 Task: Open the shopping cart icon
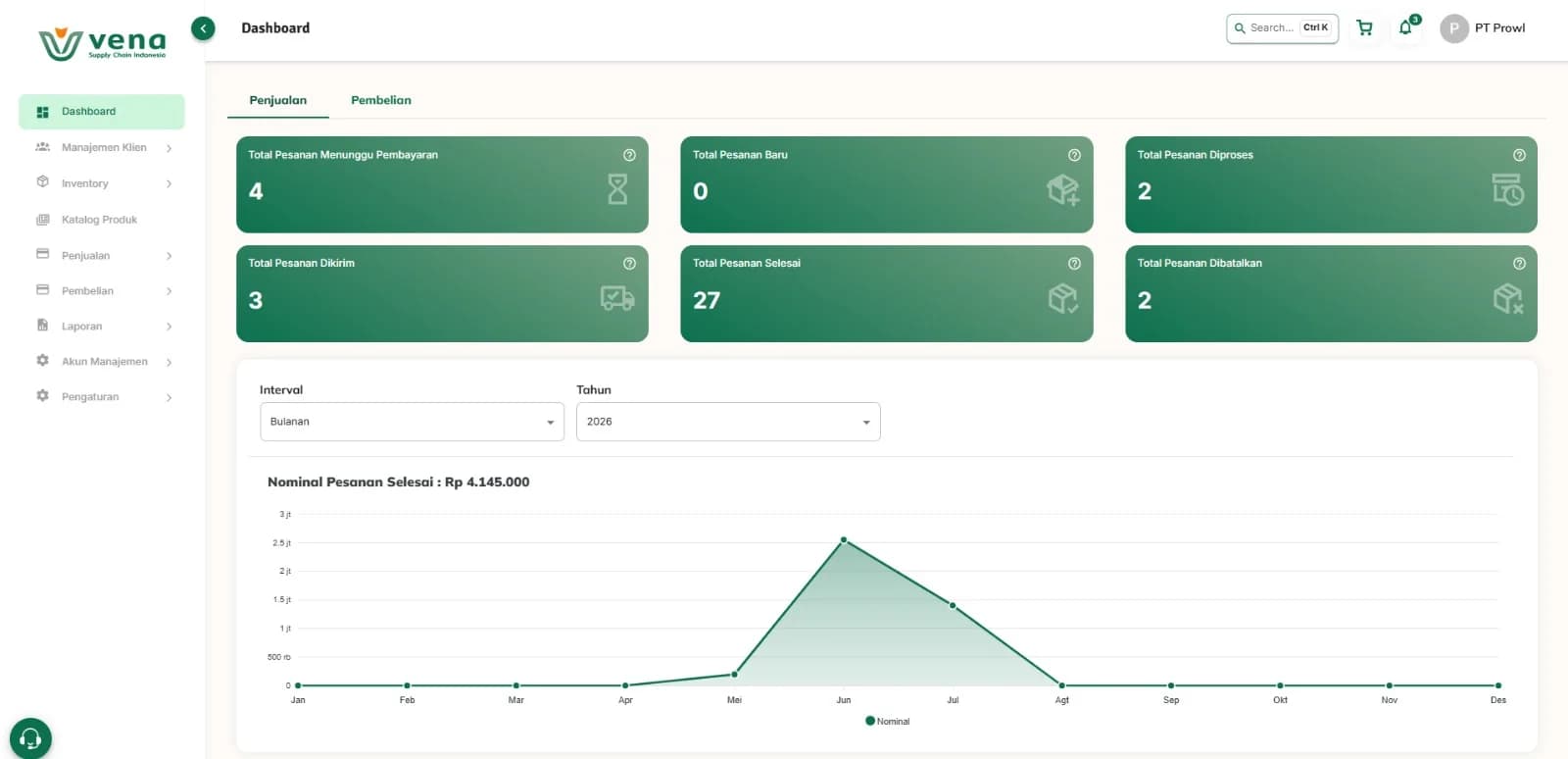(x=1364, y=27)
